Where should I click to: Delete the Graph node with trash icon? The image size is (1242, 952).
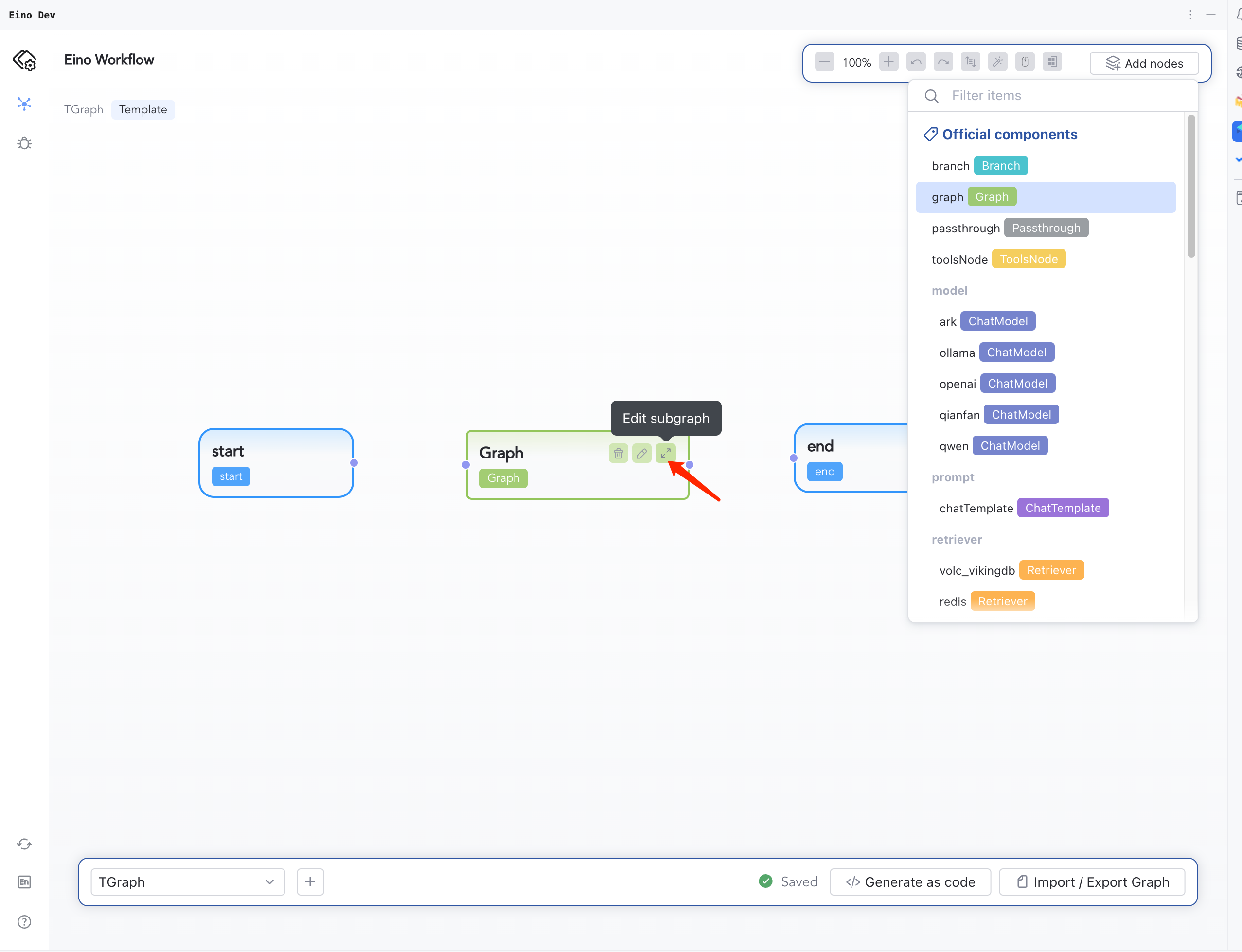coord(618,453)
